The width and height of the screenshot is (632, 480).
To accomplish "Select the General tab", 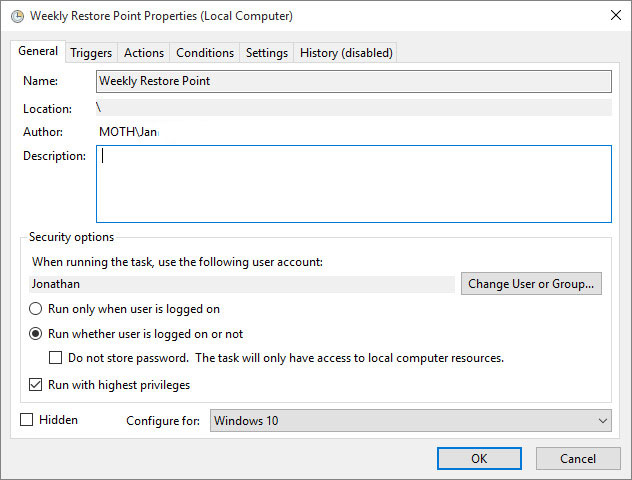I will (38, 52).
